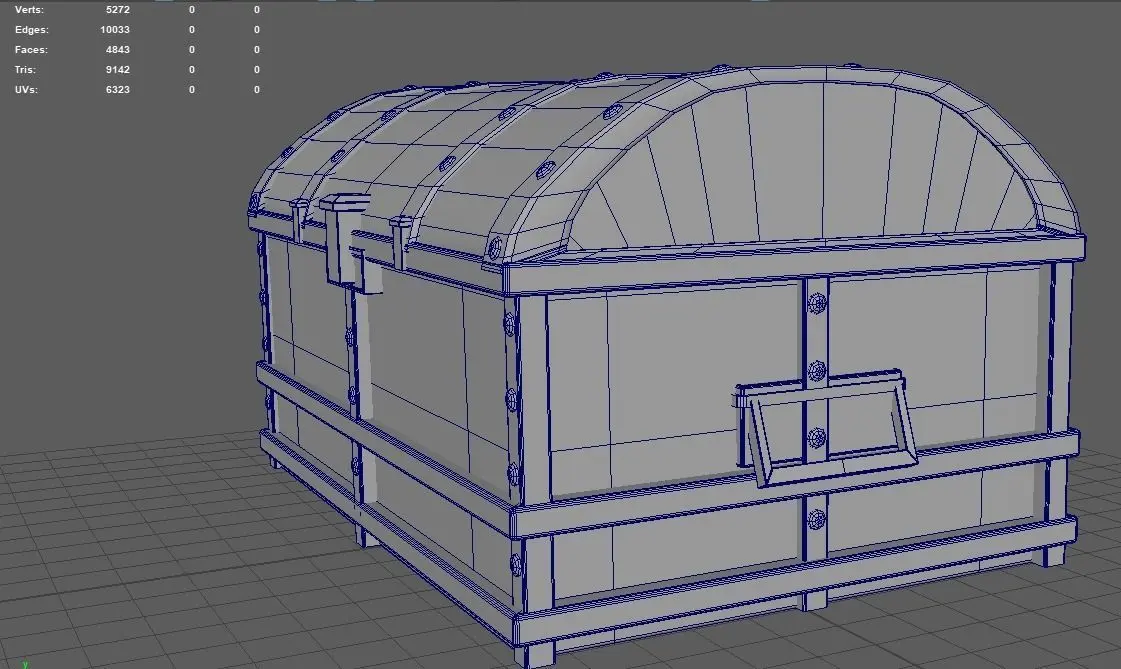This screenshot has width=1121, height=669.
Task: Select the UVs value 6323
Action: pos(118,90)
